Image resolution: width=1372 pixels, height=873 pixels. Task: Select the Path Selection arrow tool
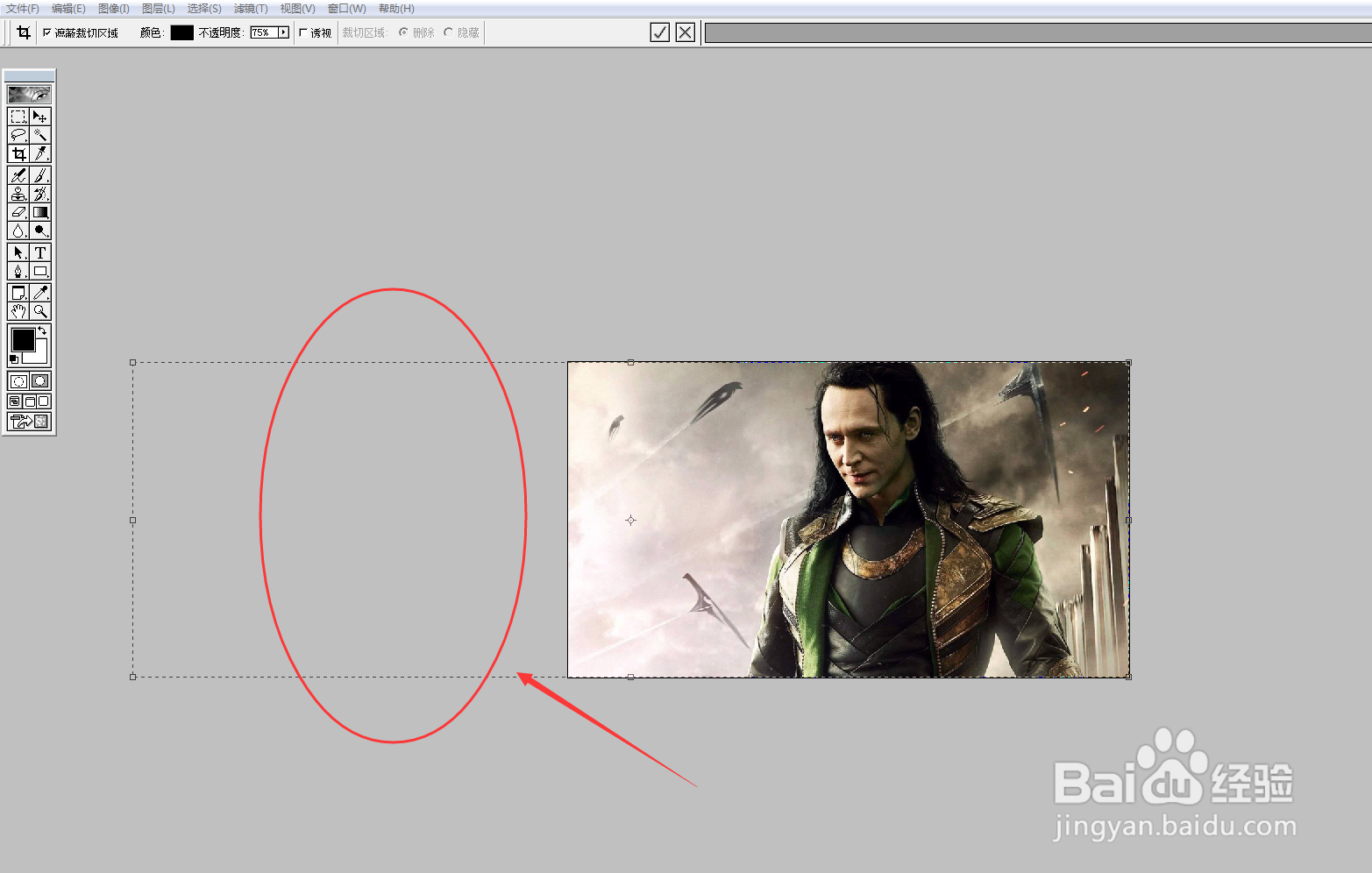pyautogui.click(x=18, y=252)
